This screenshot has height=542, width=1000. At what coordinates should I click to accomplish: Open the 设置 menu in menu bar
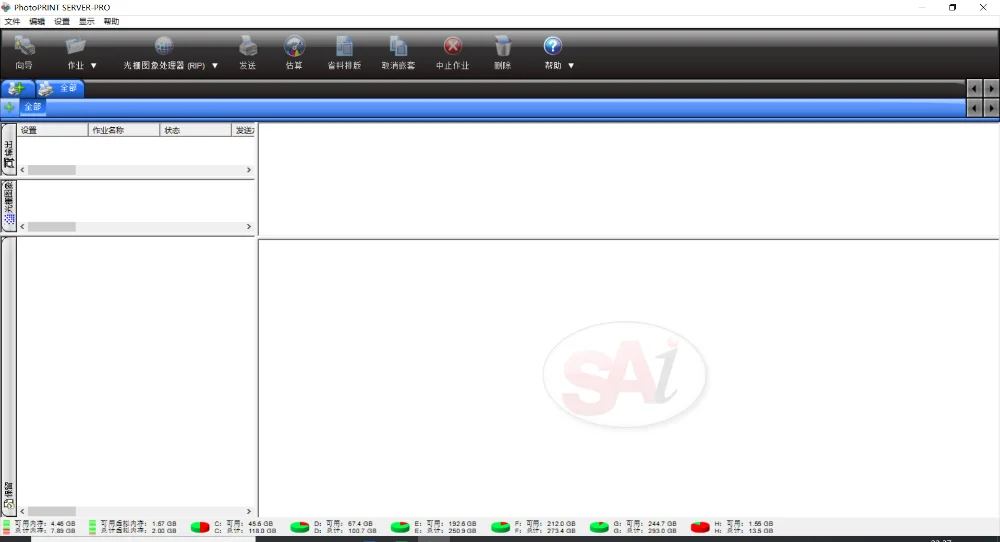tap(62, 22)
